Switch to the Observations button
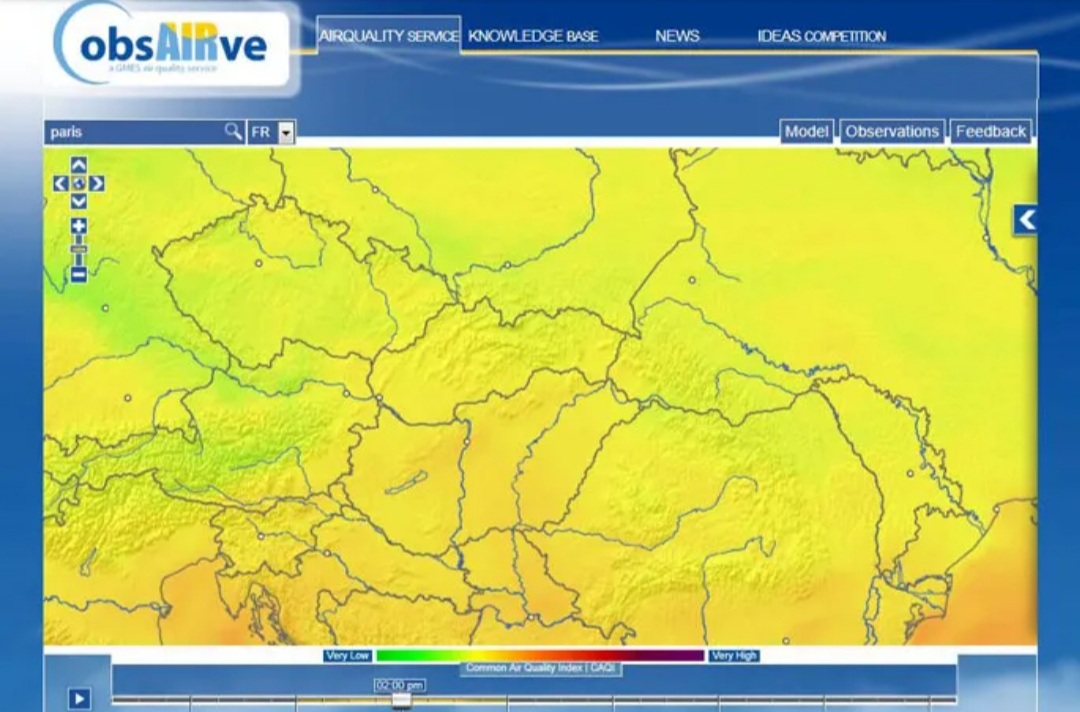The width and height of the screenshot is (1080, 712). tap(891, 131)
